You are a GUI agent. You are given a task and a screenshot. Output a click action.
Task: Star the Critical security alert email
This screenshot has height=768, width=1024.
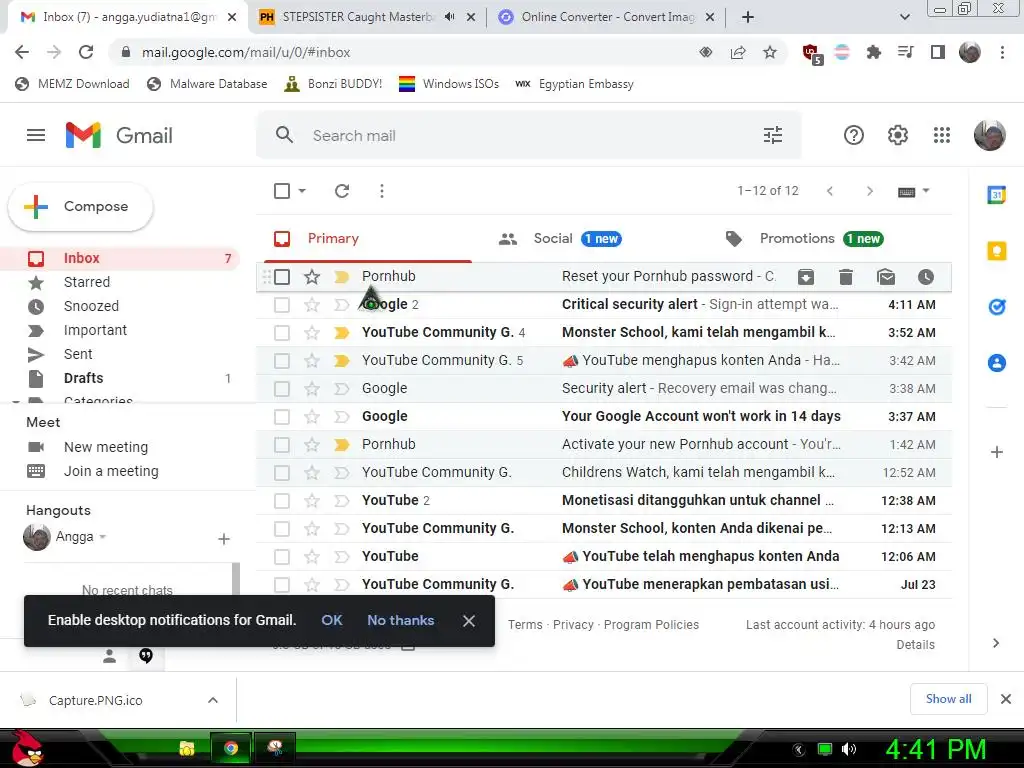pyautogui.click(x=312, y=304)
